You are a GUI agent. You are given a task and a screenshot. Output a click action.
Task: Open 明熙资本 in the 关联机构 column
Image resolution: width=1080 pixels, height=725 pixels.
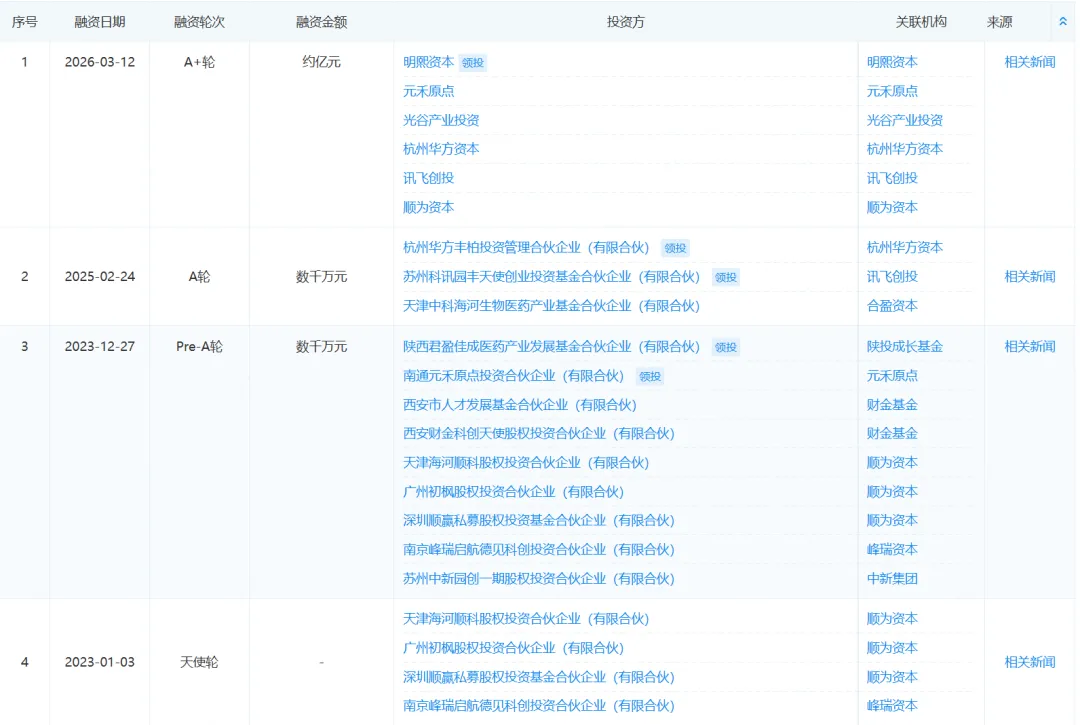coord(892,62)
